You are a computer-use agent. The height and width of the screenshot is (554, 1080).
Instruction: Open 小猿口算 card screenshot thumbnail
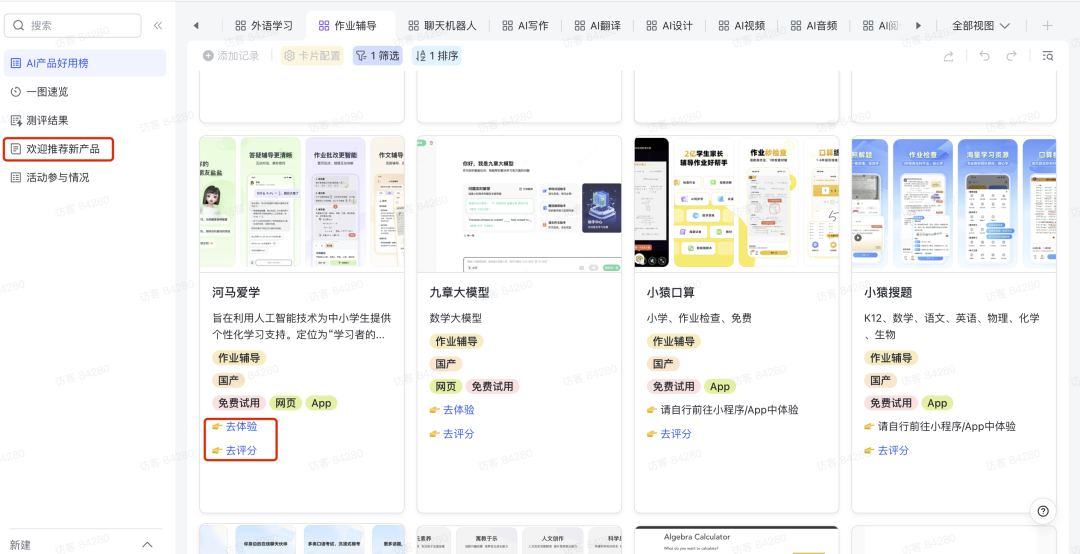click(x=736, y=203)
